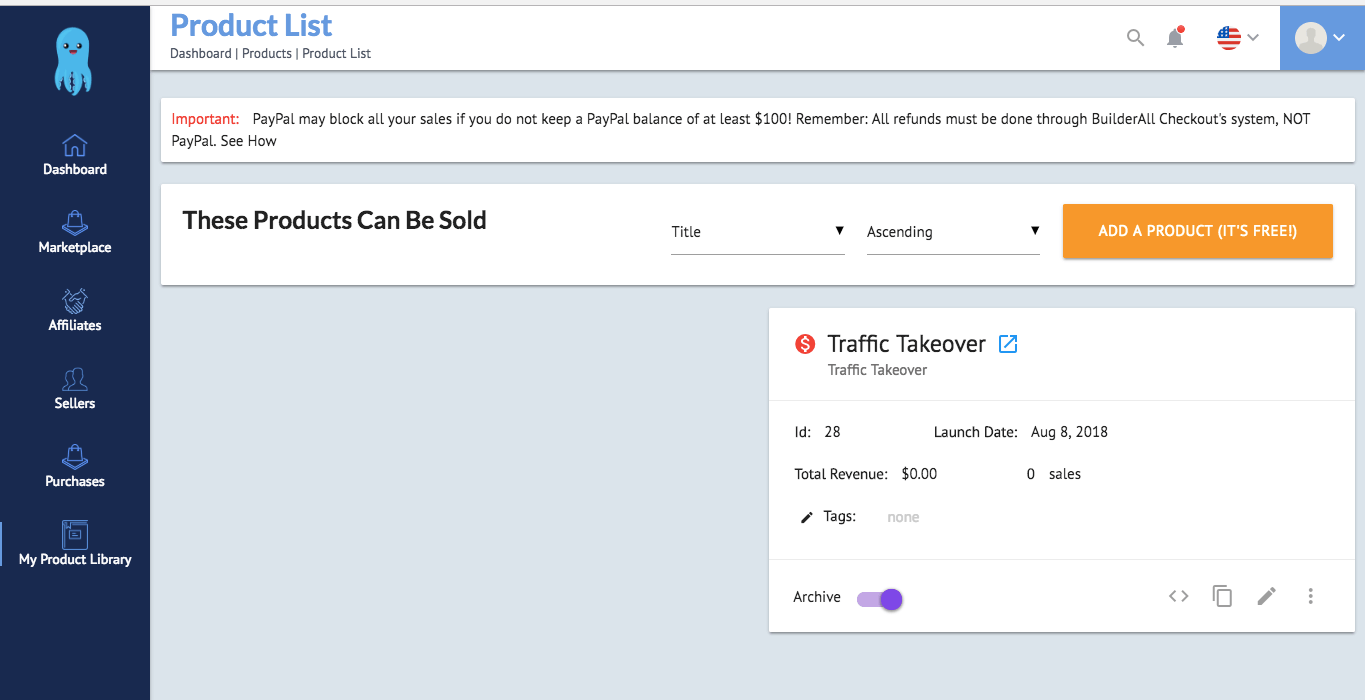The image size is (1365, 700).
Task: Select My Product Library
Action: pyautogui.click(x=75, y=544)
